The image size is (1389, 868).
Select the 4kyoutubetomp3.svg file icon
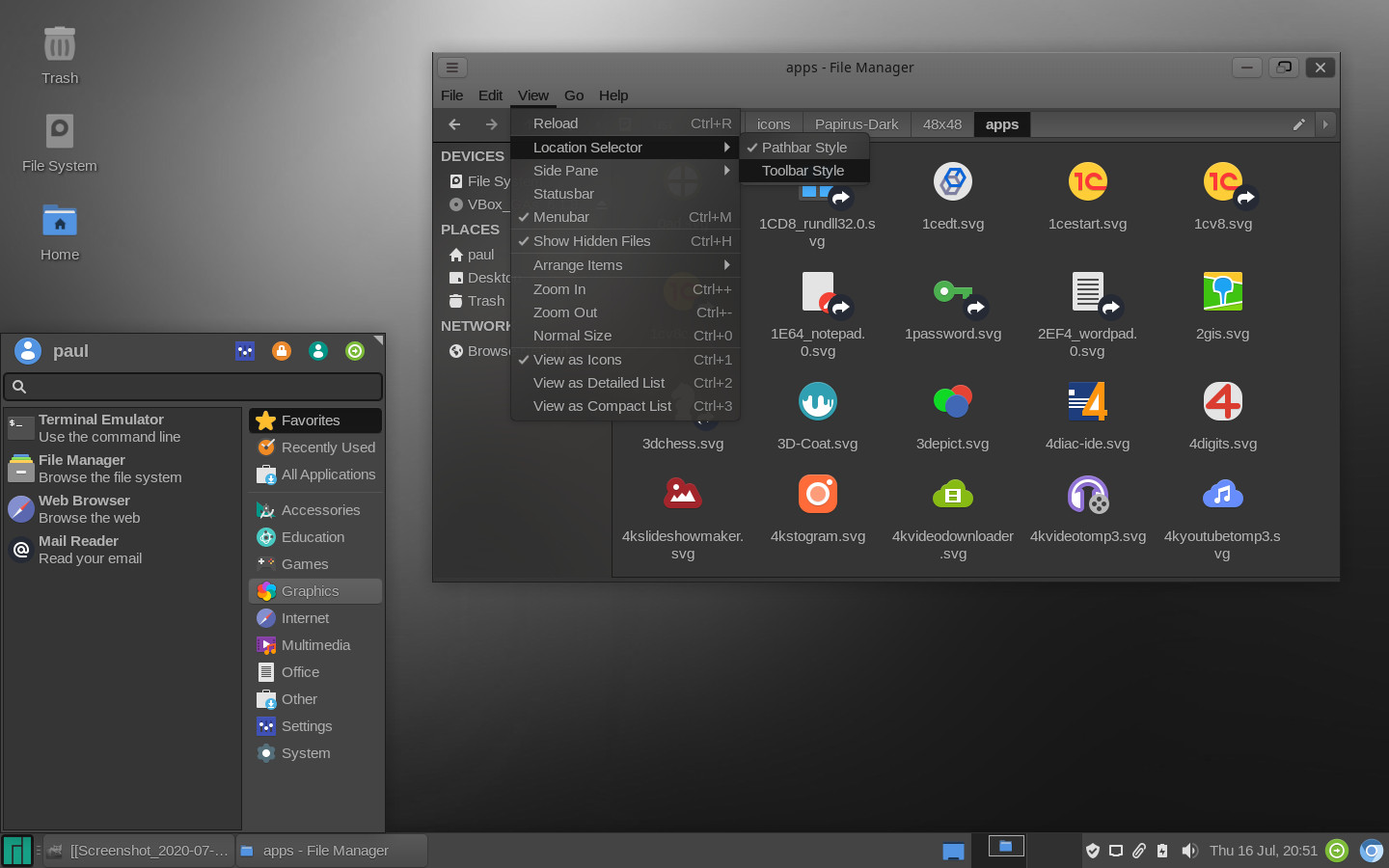pyautogui.click(x=1223, y=495)
